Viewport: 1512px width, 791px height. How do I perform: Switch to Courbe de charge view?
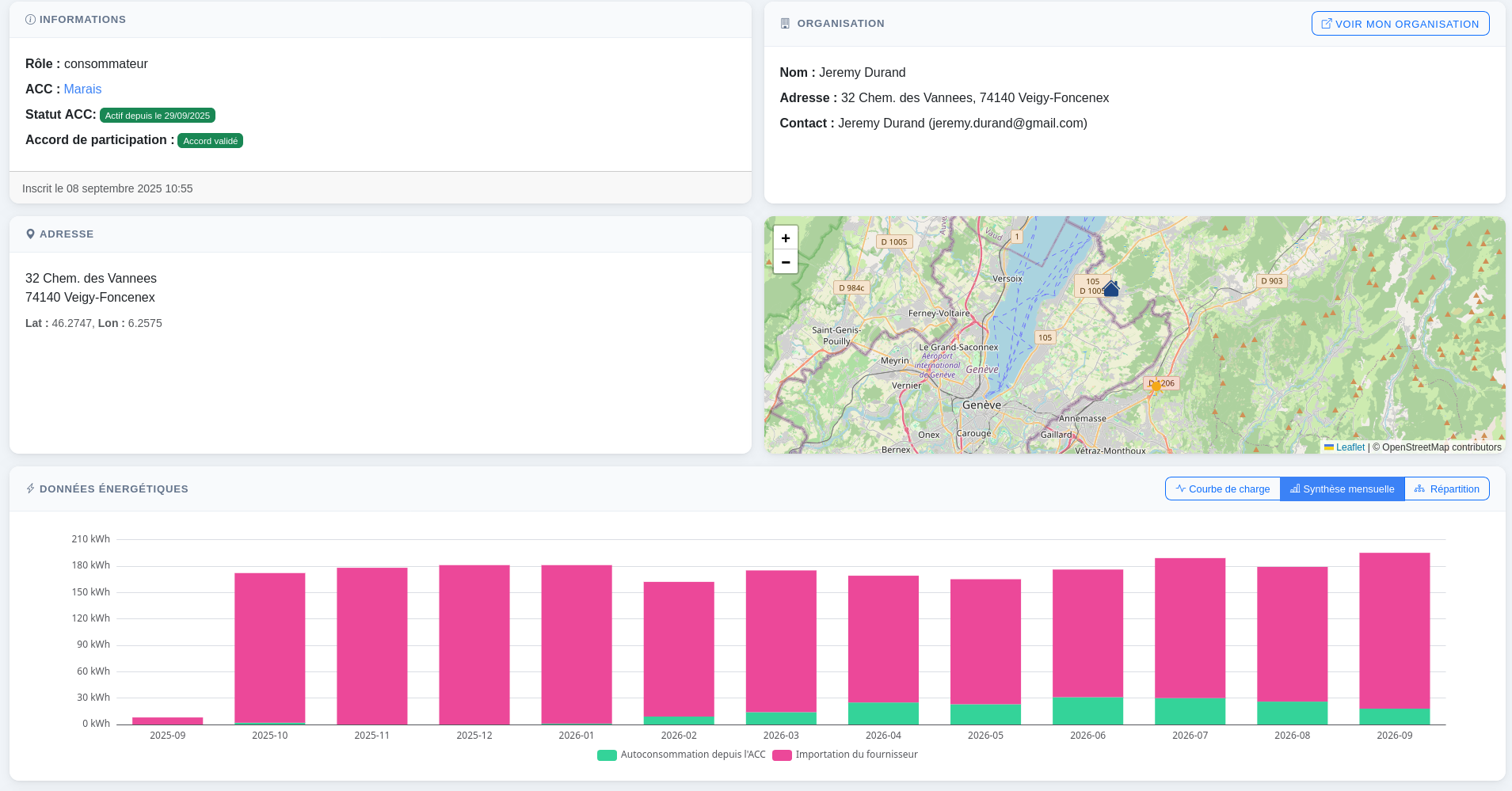point(1223,489)
